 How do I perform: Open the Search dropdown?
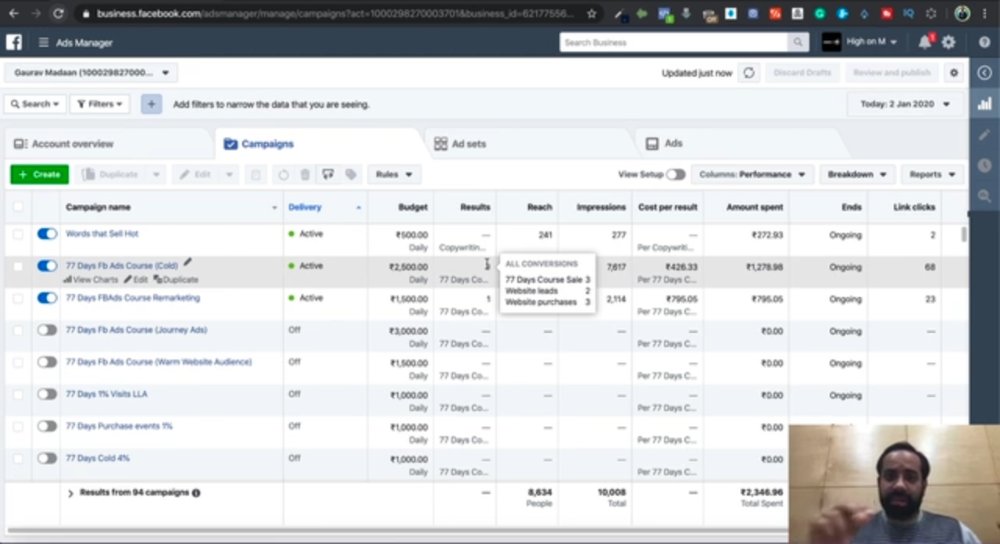pos(35,104)
